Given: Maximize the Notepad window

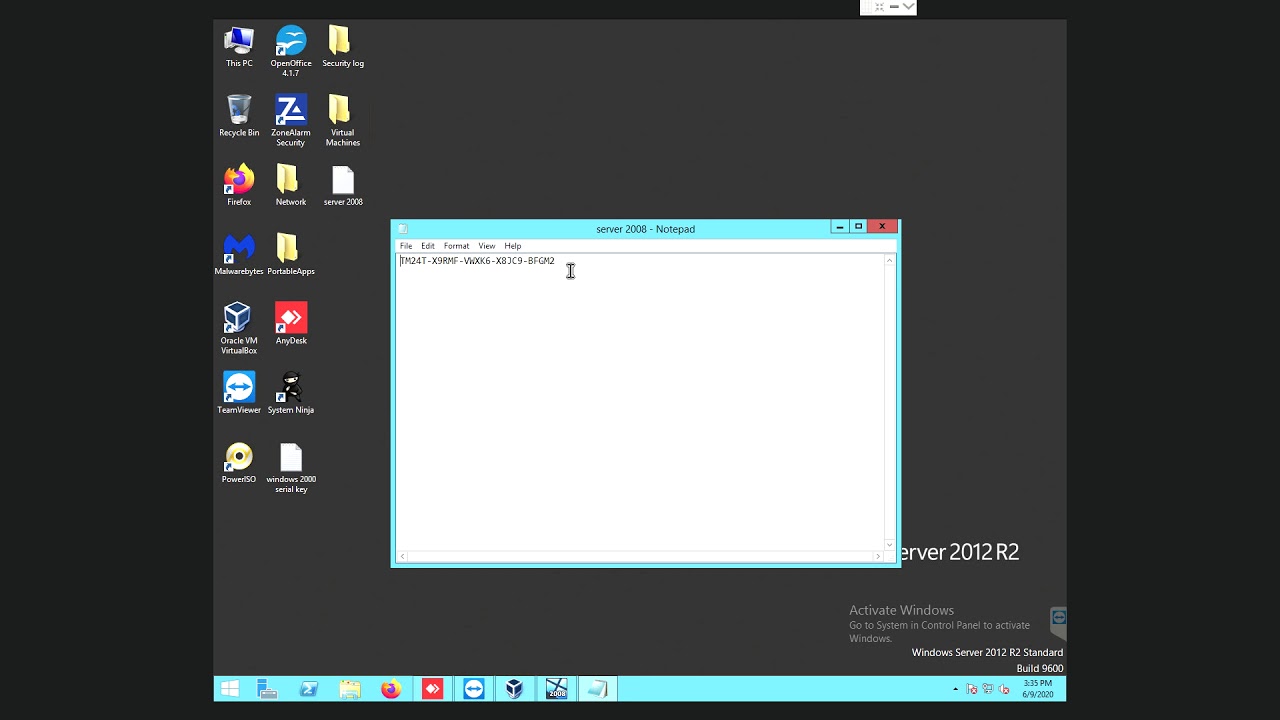Looking at the screenshot, I should tap(858, 227).
